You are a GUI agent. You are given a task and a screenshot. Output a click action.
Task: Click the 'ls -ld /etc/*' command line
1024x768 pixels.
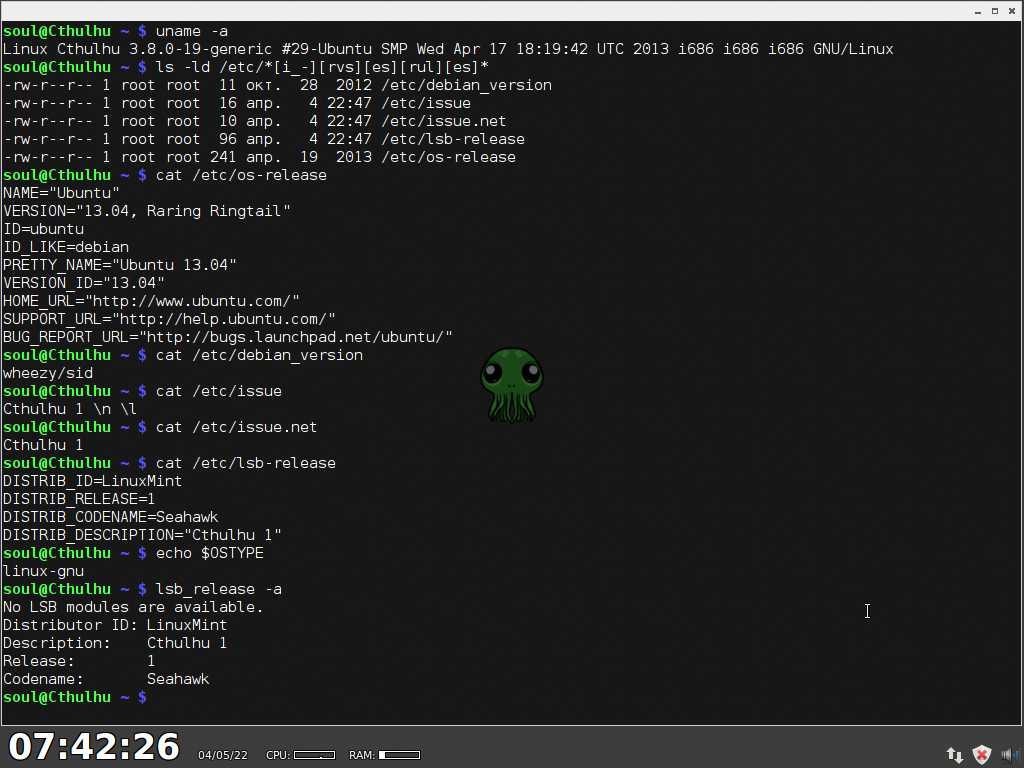click(322, 67)
